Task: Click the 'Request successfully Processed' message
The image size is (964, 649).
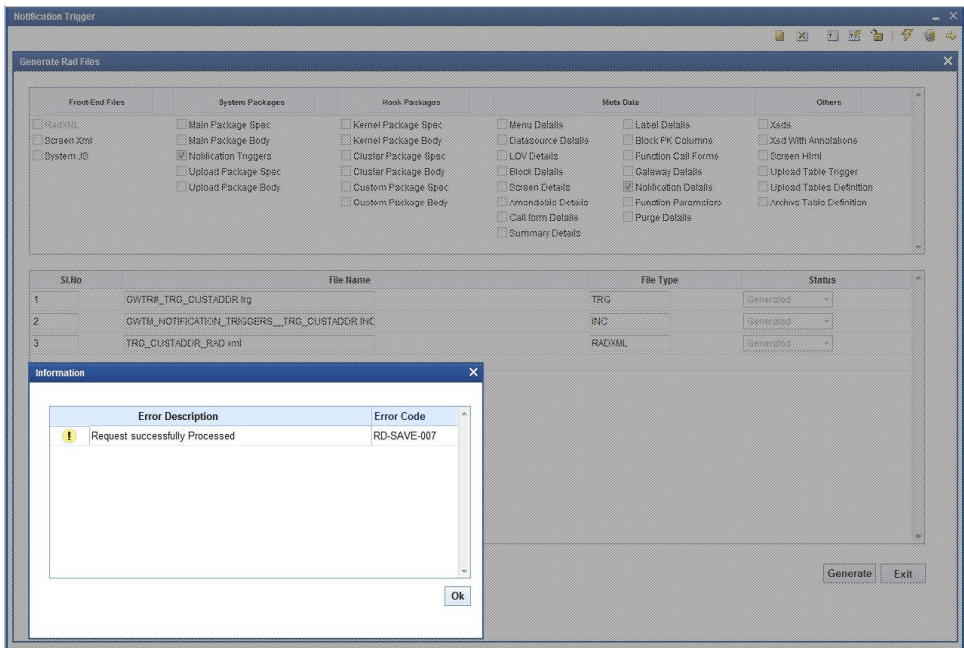Action: [163, 436]
